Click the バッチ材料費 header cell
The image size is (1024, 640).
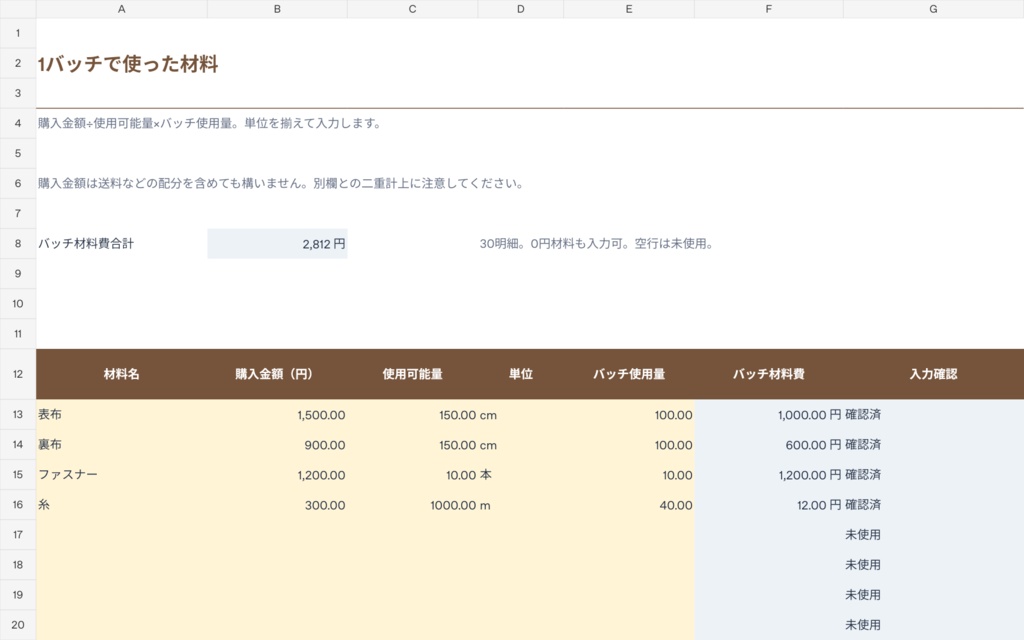(769, 374)
